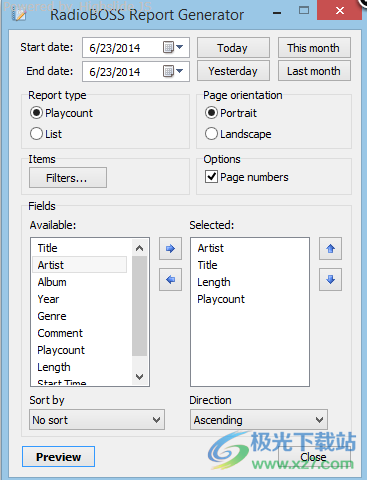The image size is (367, 480).
Task: Open the Direction dropdown
Action: click(x=259, y=420)
